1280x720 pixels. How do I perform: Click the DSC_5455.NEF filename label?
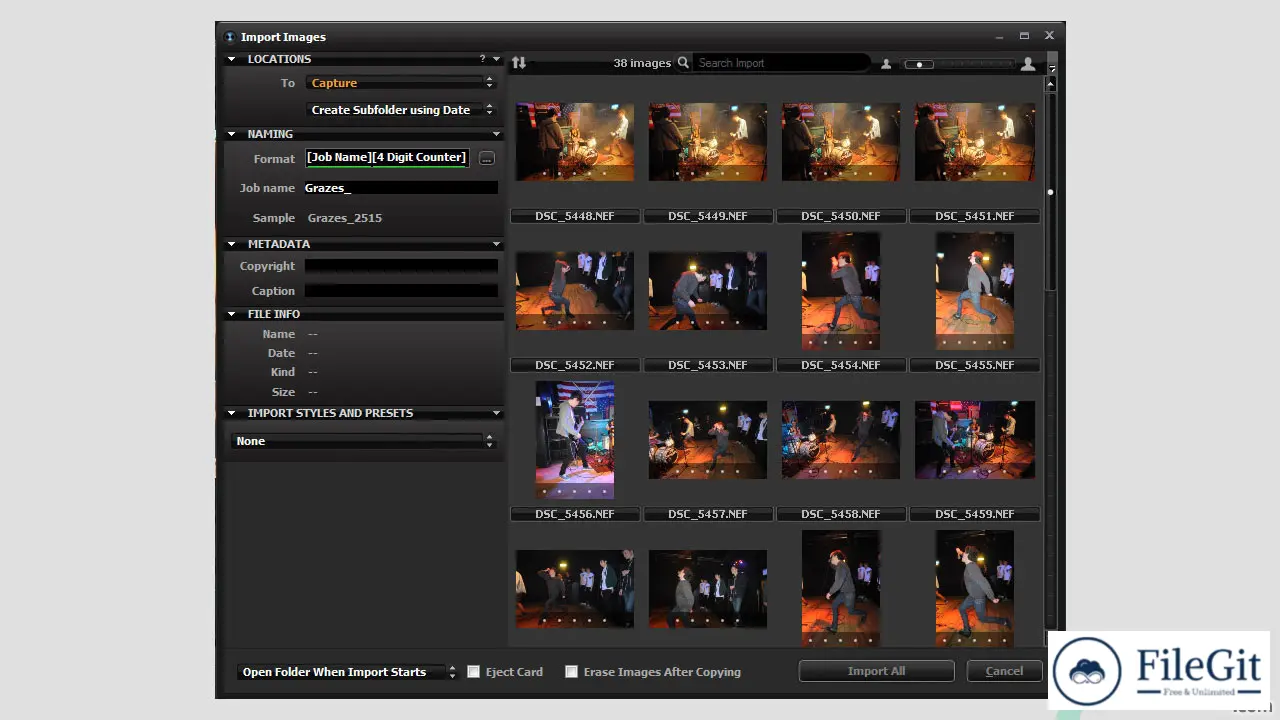click(975, 365)
